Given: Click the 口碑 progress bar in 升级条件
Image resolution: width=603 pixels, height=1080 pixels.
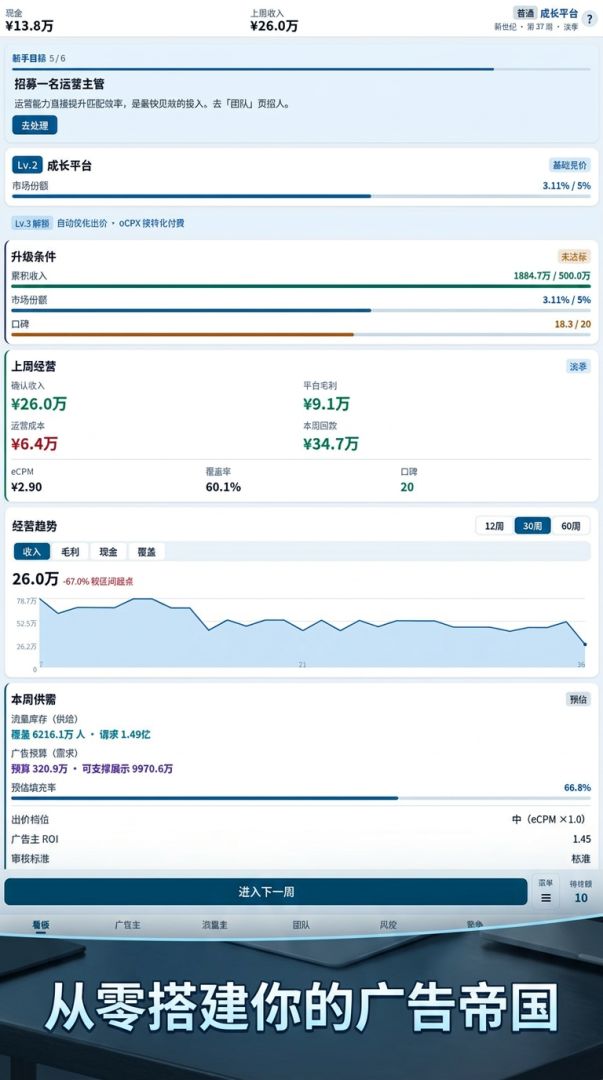Looking at the screenshot, I should [301, 335].
